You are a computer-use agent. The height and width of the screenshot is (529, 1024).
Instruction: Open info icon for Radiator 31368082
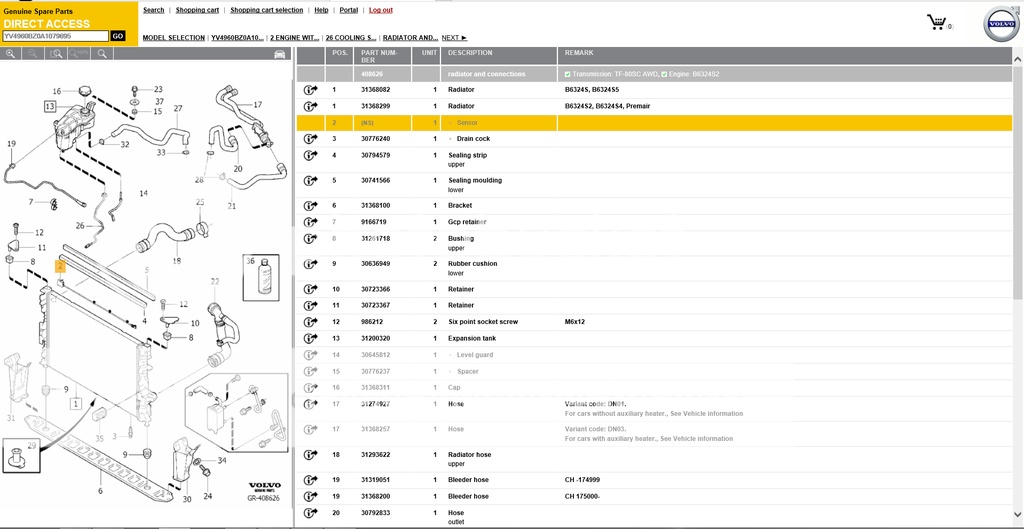310,90
